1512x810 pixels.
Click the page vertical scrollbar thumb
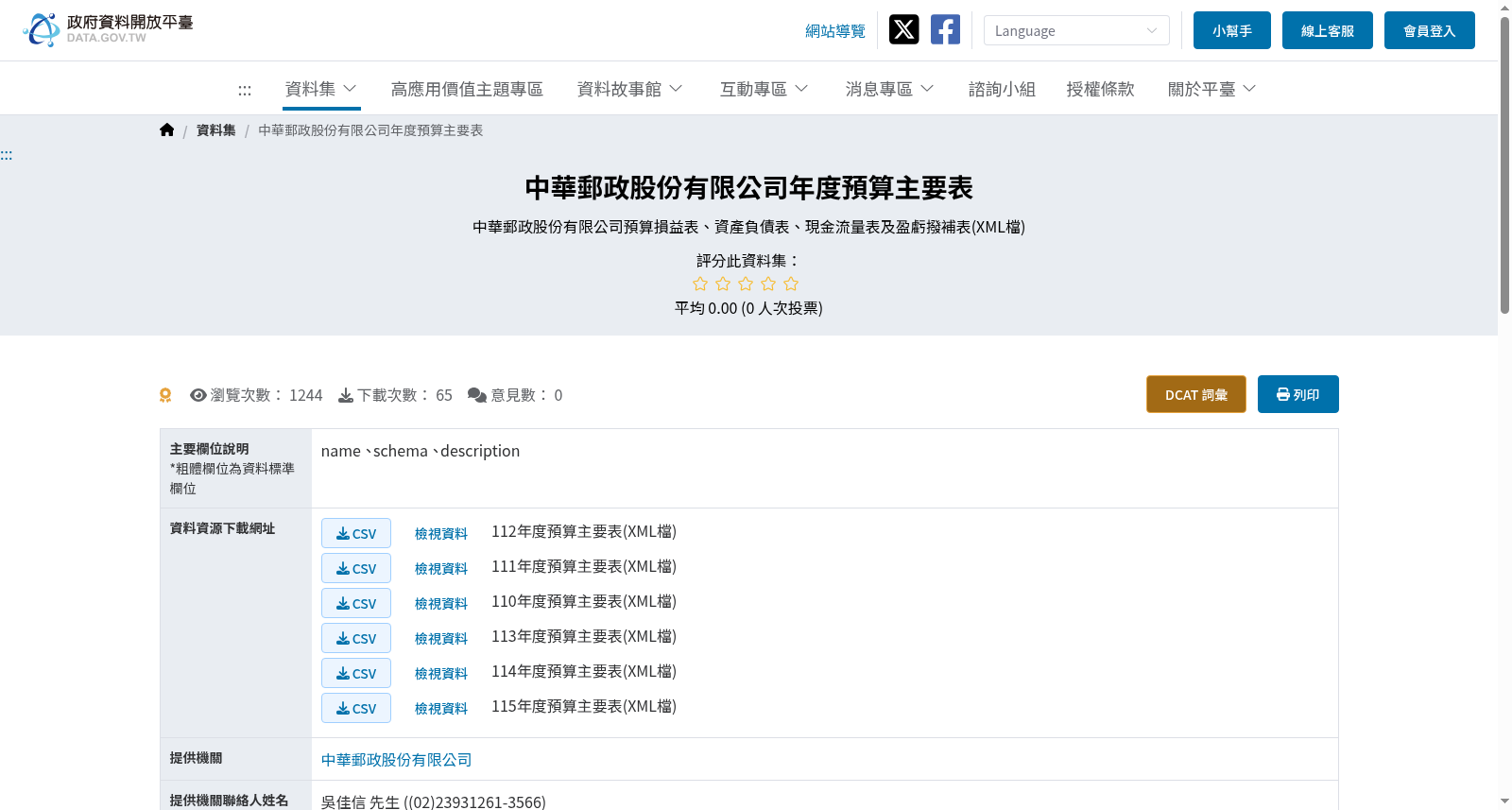click(x=1504, y=164)
